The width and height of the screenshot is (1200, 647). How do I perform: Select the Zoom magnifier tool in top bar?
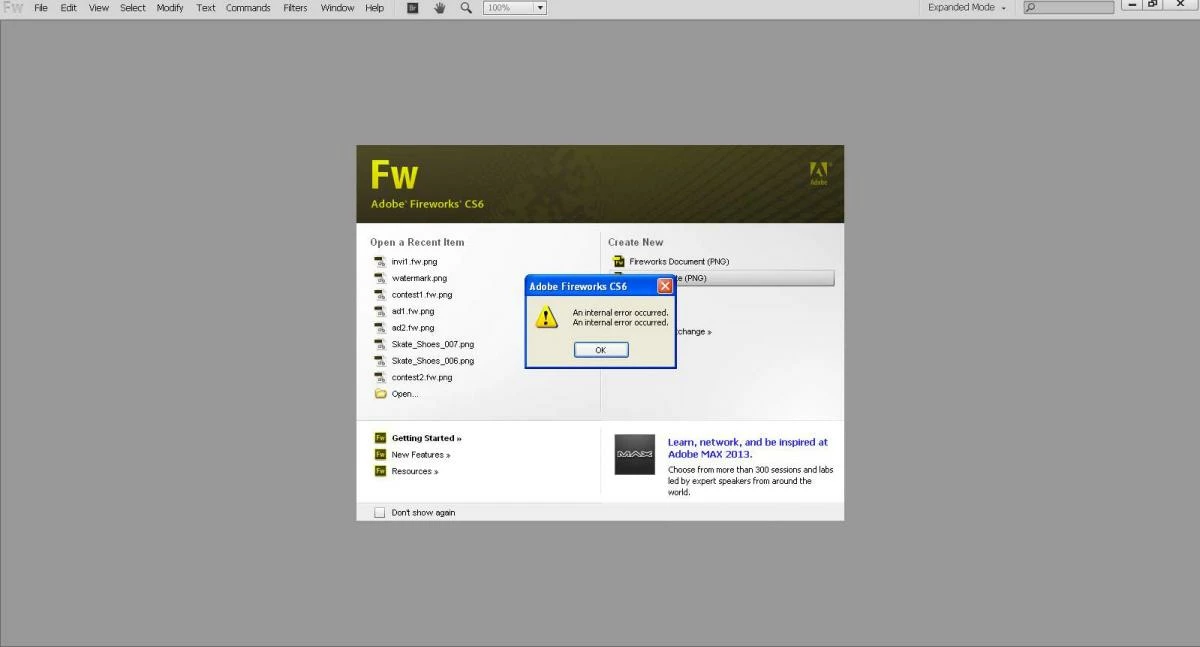466,7
